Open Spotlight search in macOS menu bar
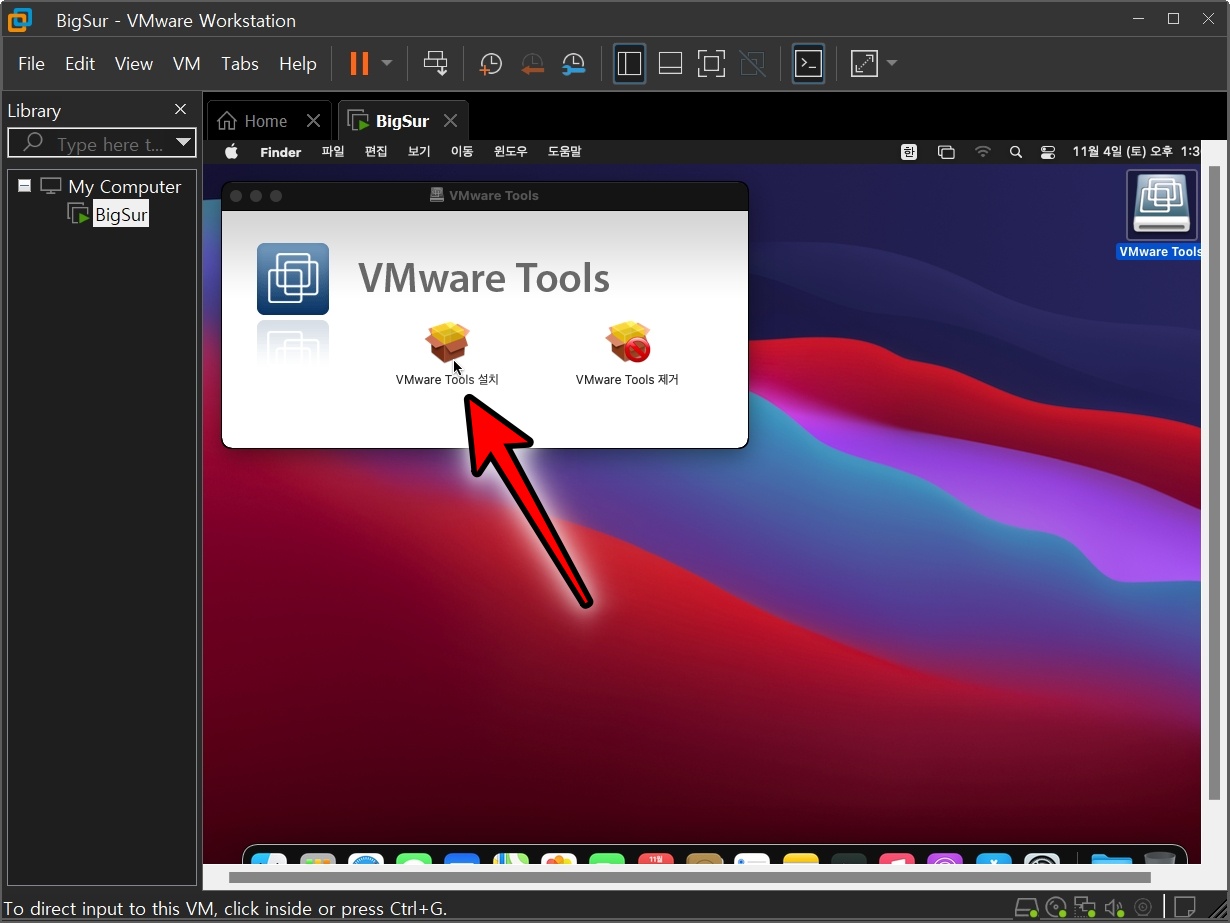This screenshot has width=1230, height=923. tap(1016, 152)
